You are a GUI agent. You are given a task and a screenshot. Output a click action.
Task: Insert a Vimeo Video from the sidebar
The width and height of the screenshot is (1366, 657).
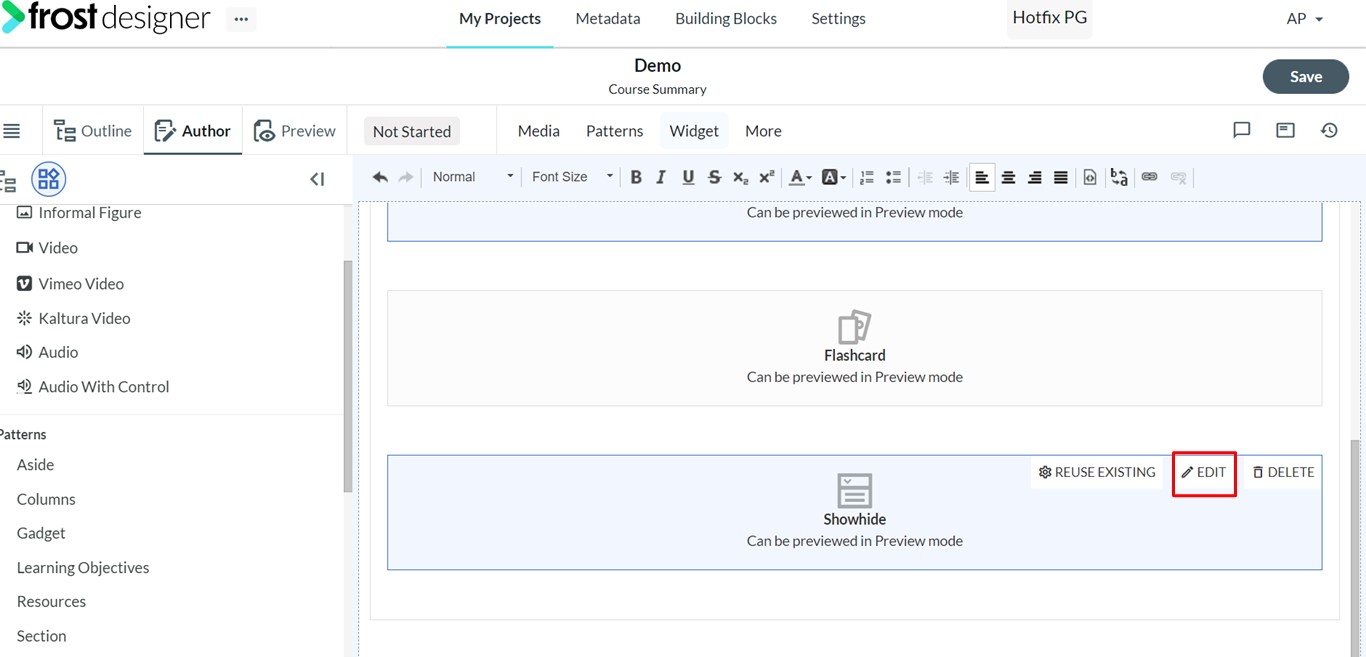[70, 283]
